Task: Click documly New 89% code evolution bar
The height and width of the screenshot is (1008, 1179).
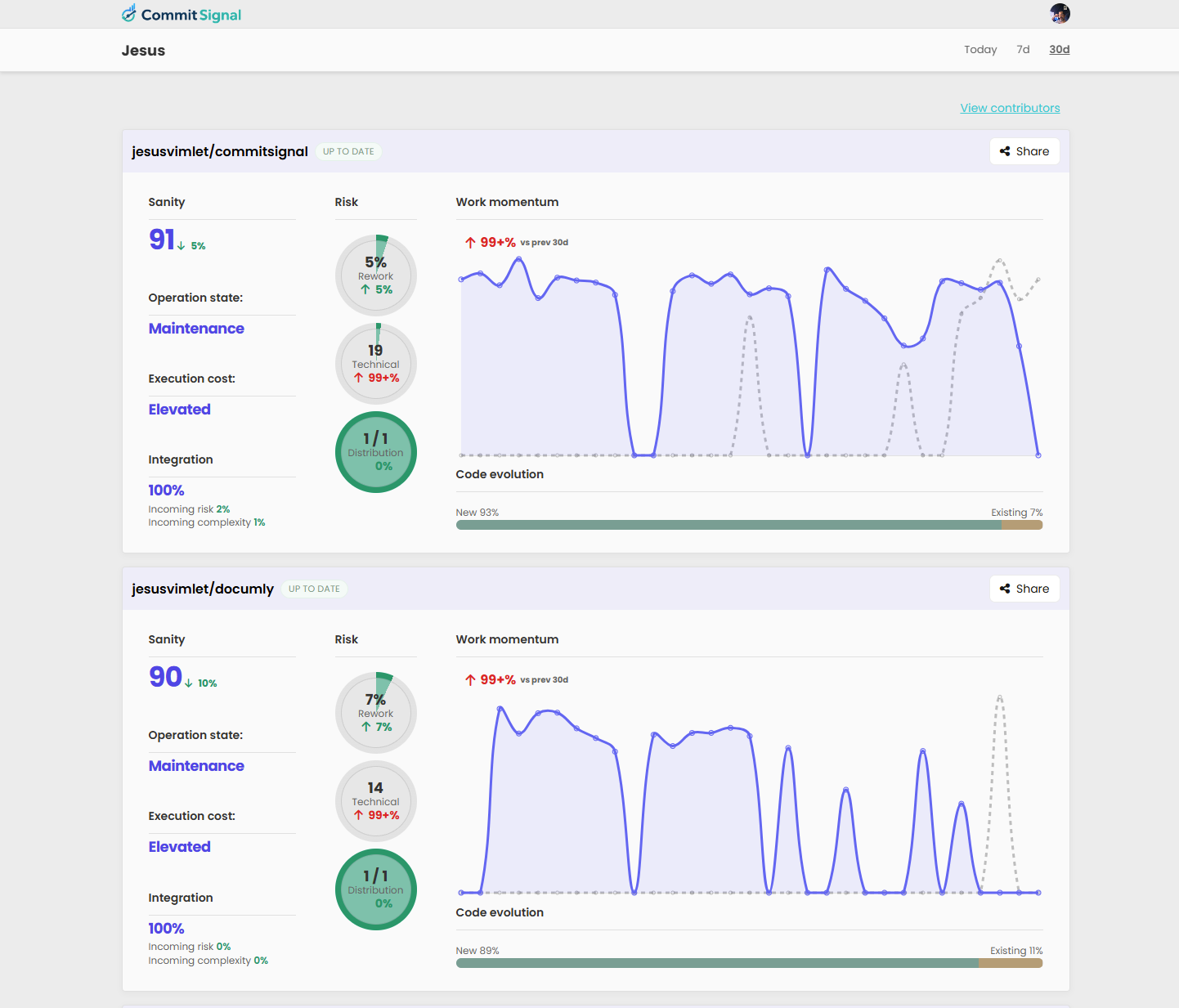Action: 717,963
